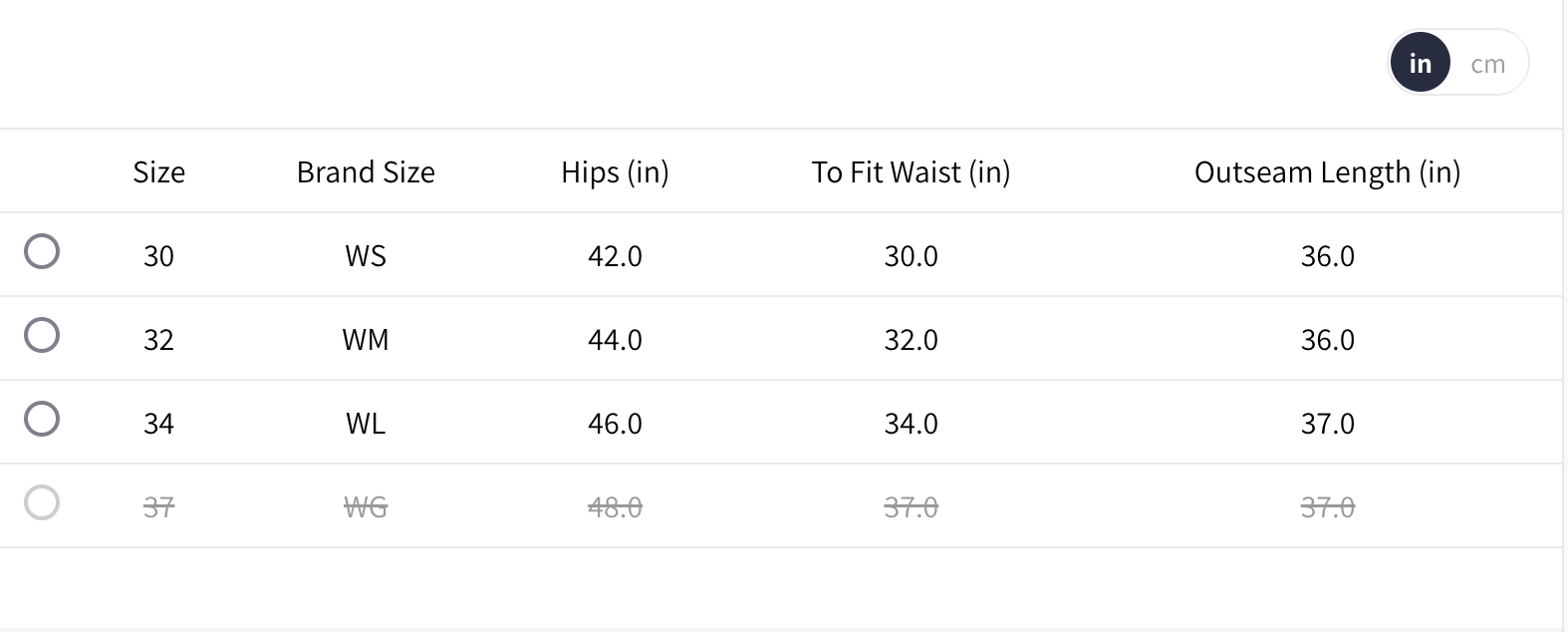Click the WM brand size cell
Image resolution: width=1568 pixels, height=632 pixels.
point(366,340)
